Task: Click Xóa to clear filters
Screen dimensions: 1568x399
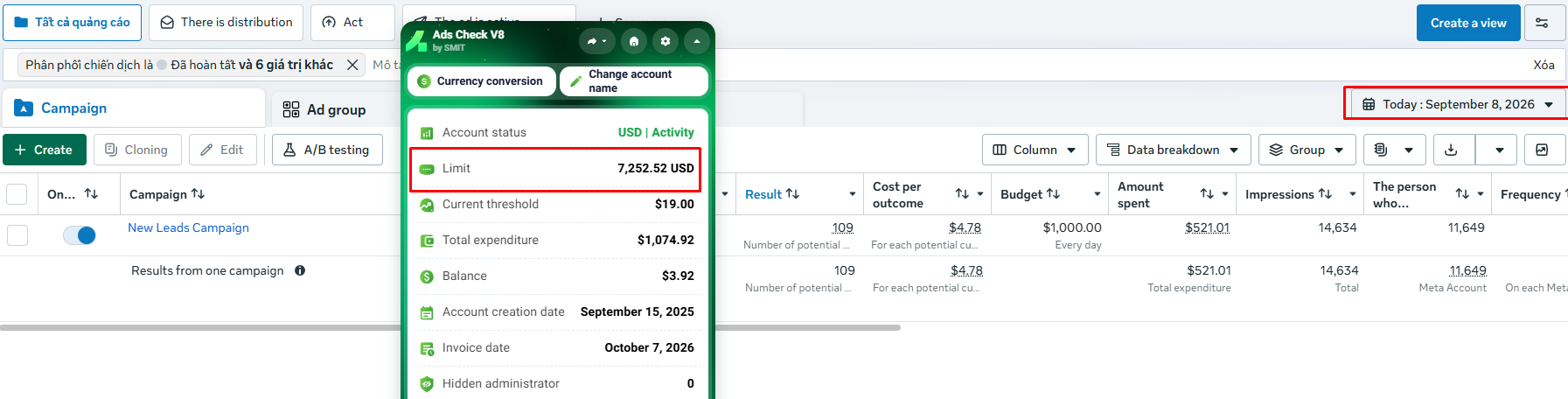Action: point(1544,65)
